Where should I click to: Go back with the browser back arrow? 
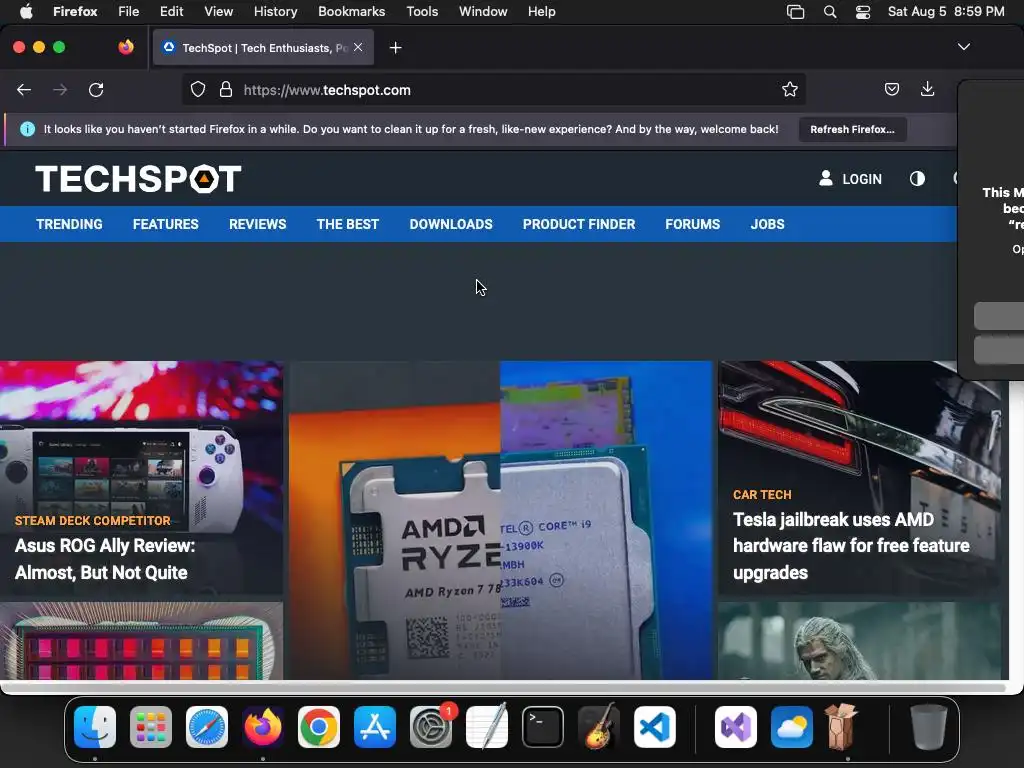pyautogui.click(x=24, y=90)
